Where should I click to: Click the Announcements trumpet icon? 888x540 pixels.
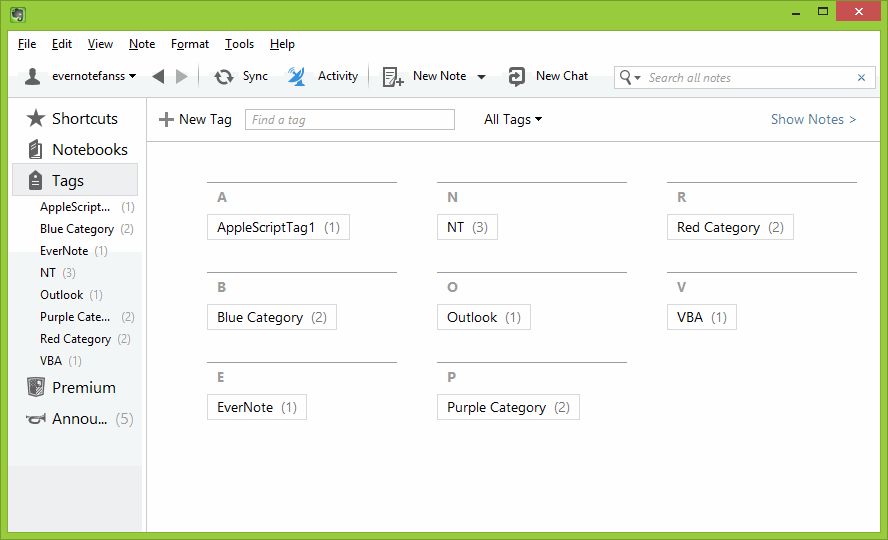[x=36, y=419]
